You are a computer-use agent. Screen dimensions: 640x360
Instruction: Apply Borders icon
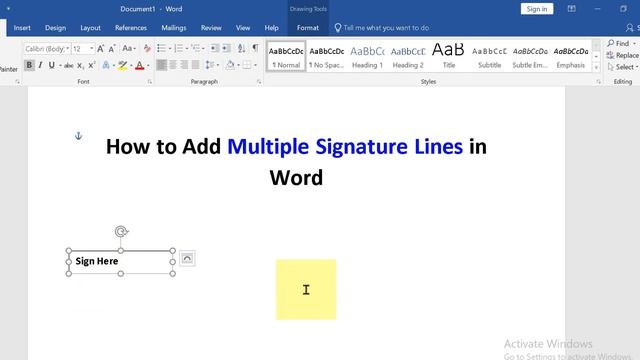(x=247, y=65)
